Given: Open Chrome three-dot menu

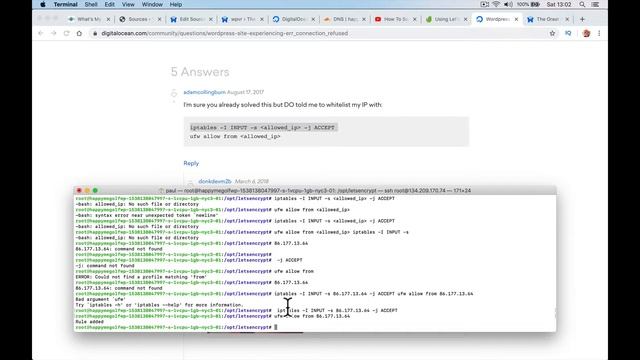Looking at the screenshot, I should pyautogui.click(x=599, y=33).
